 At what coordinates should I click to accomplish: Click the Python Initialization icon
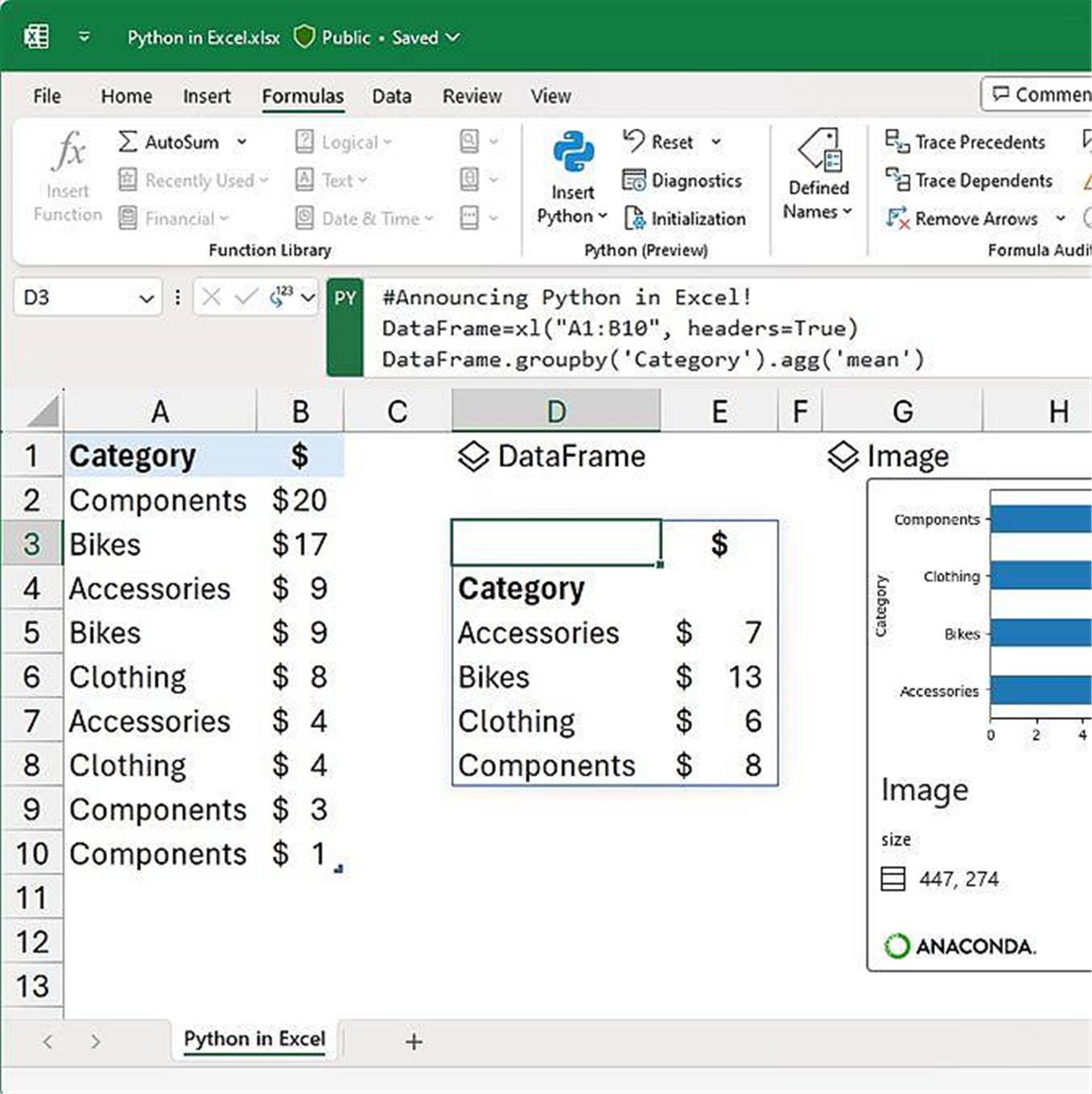coord(635,219)
